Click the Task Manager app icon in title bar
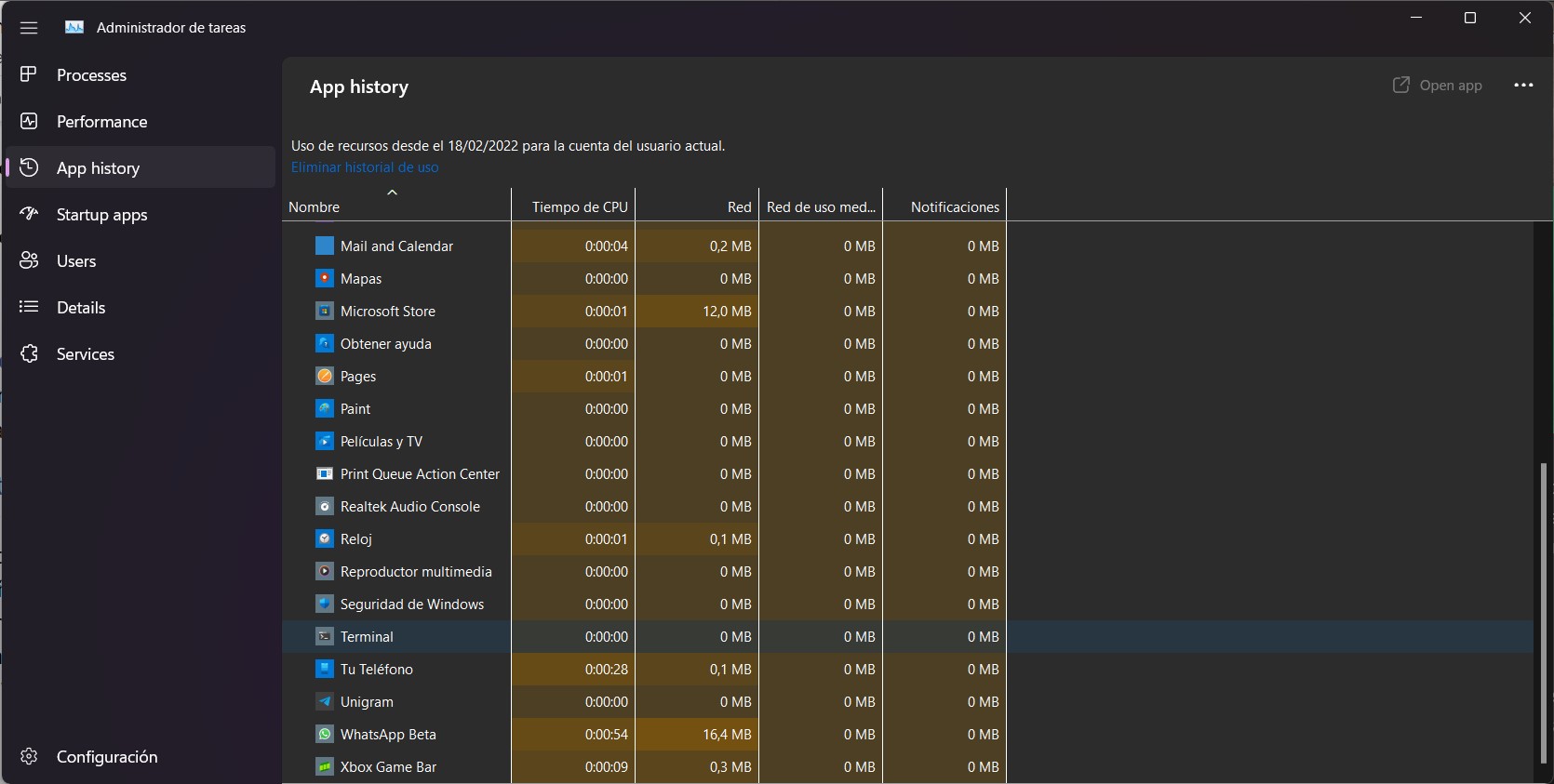 click(74, 28)
